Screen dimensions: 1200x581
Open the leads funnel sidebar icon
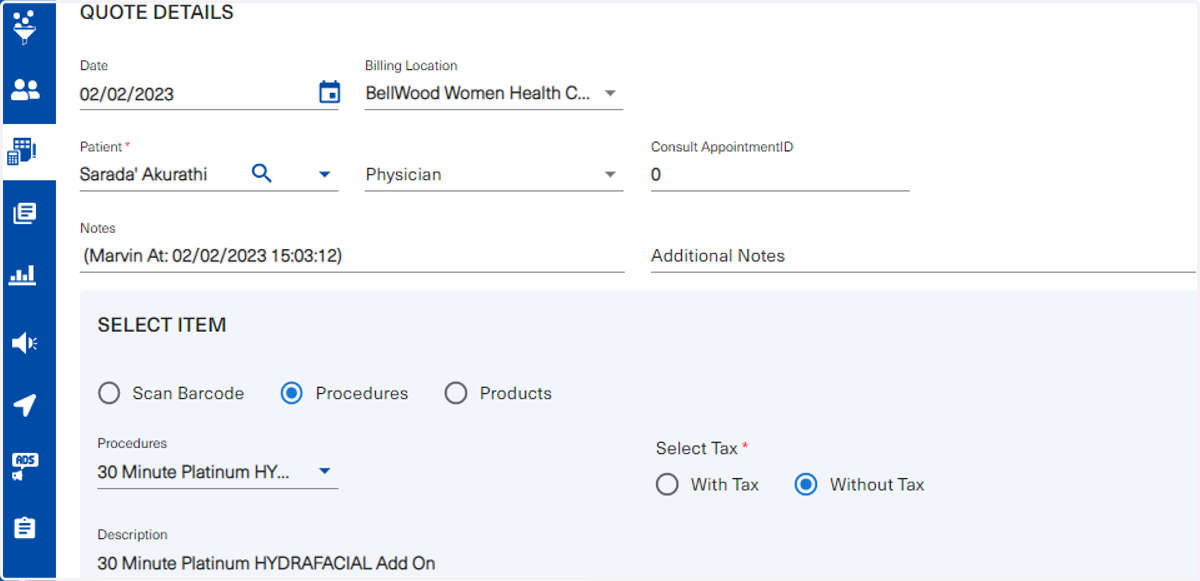(x=25, y=27)
